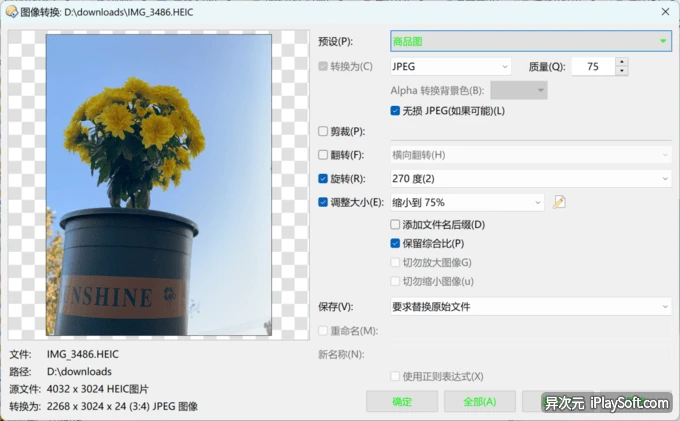
Task: Open the 预设 preset dropdown
Action: 530,41
